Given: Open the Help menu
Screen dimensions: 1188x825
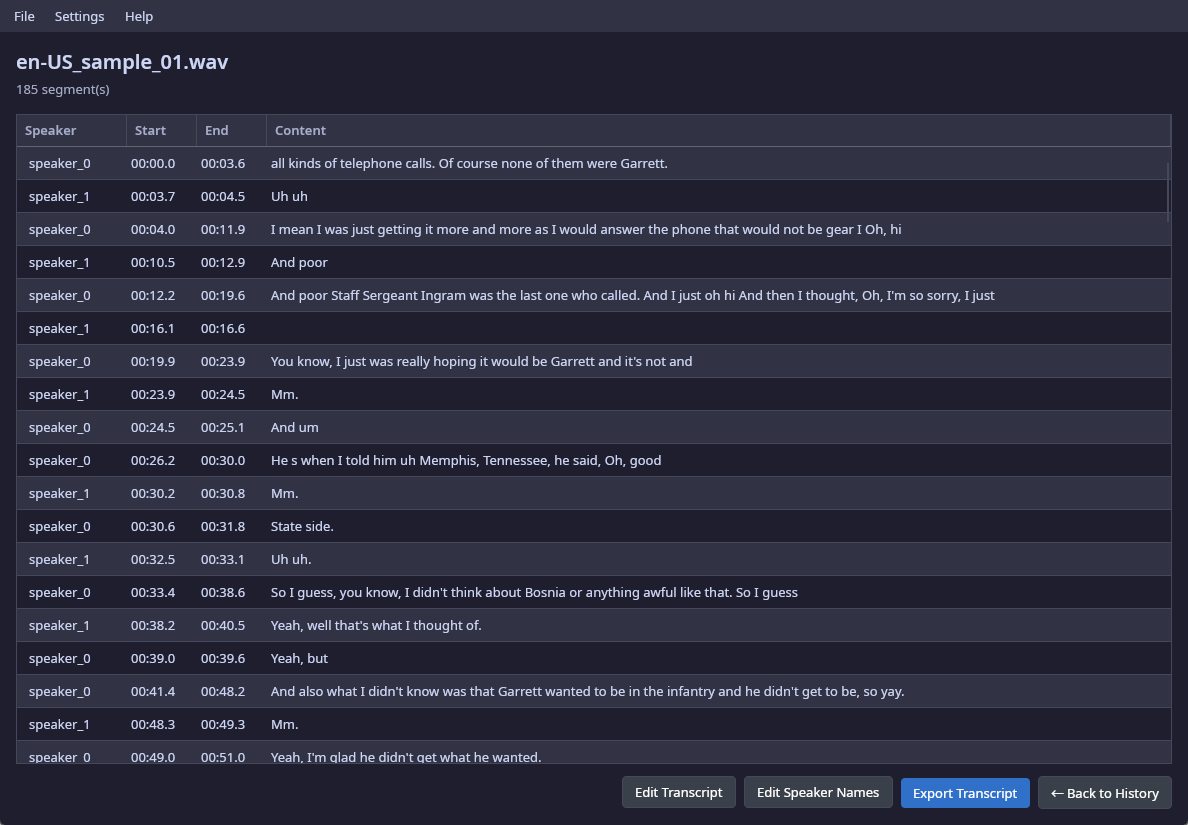Looking at the screenshot, I should pos(139,16).
